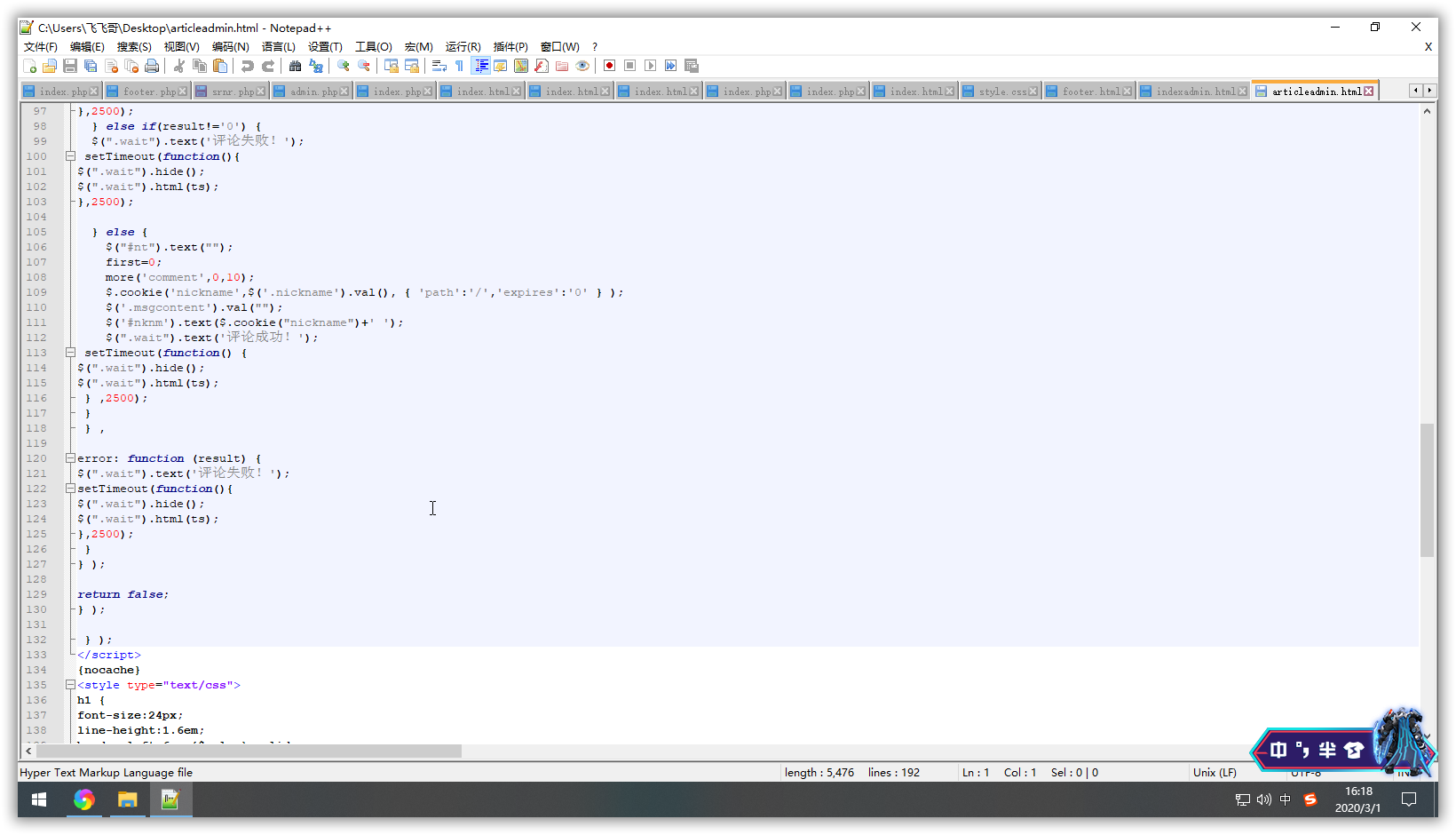Cut selection with the scissors icon
Image resolution: width=1456 pixels, height=835 pixels.
click(x=178, y=66)
